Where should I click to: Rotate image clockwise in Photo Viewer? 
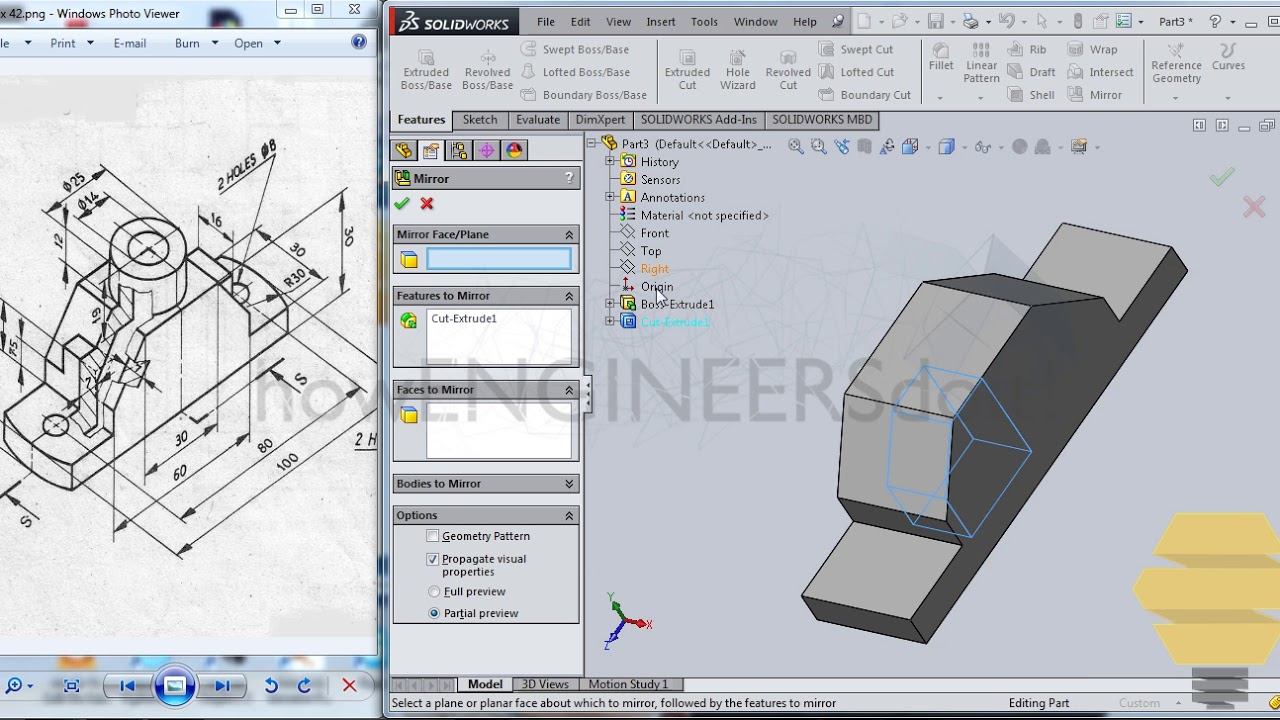point(304,686)
